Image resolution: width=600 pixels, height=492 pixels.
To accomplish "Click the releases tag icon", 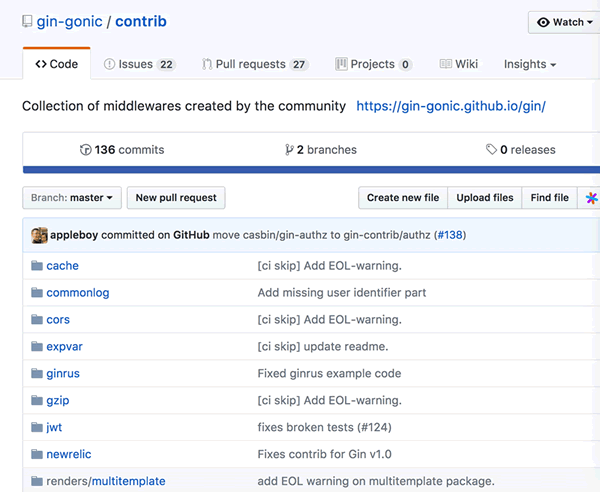I will point(491,150).
